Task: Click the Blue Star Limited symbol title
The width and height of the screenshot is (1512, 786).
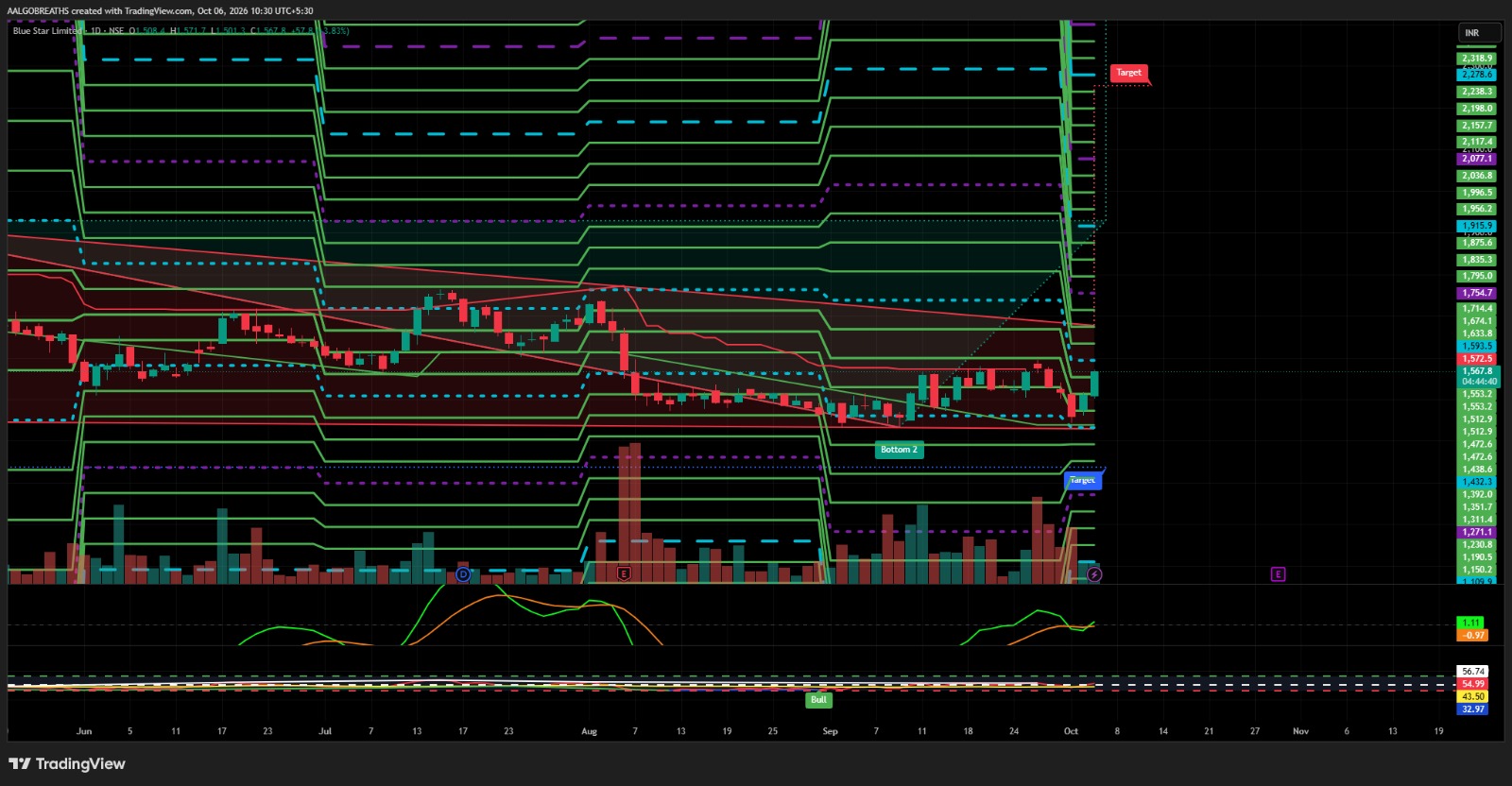Action: click(47, 31)
